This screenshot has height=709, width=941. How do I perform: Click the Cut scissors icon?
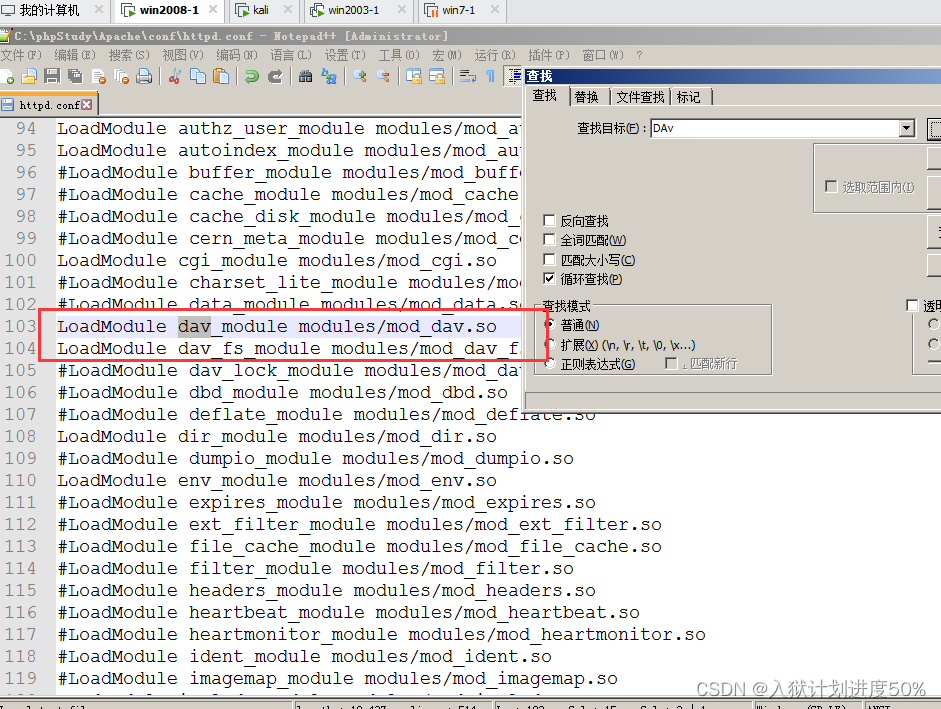click(x=175, y=76)
